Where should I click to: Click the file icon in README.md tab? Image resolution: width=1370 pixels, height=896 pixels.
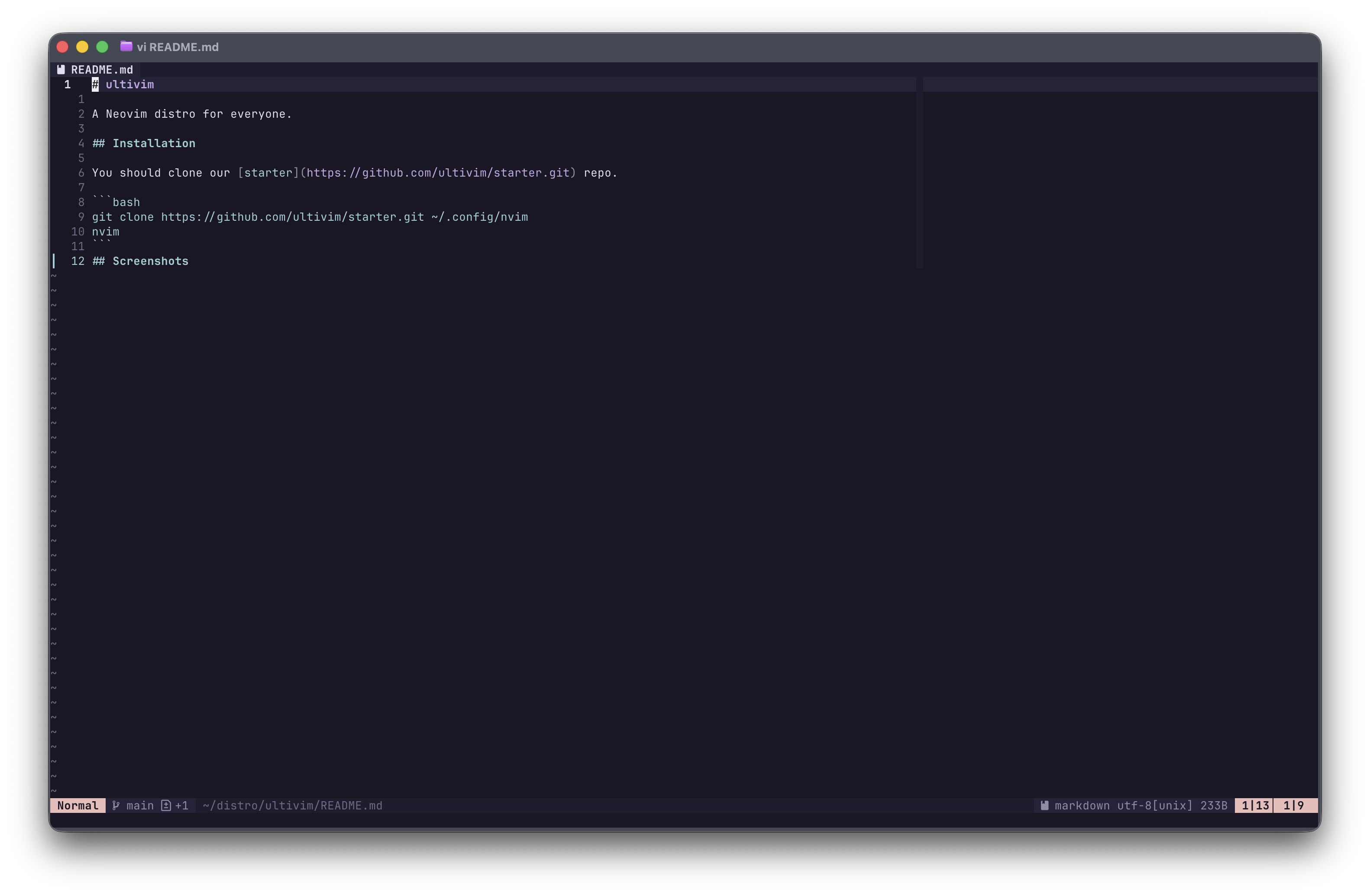[x=61, y=70]
